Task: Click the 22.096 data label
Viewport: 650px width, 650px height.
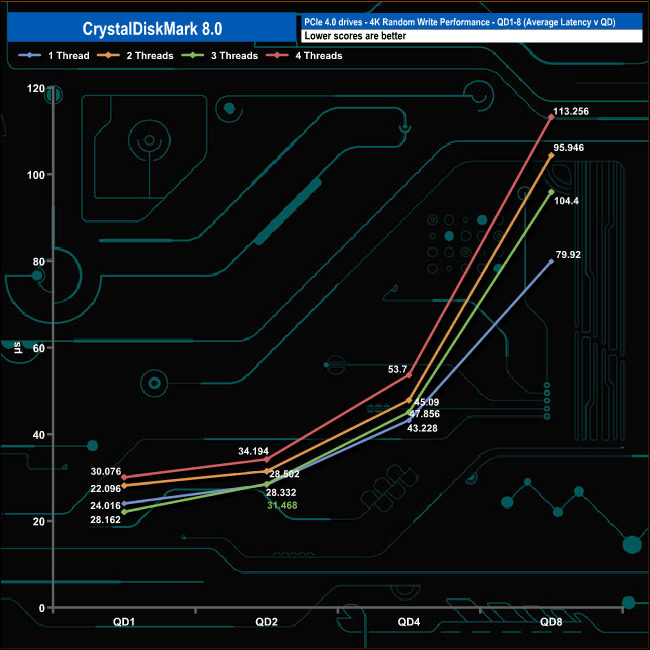Action: click(x=106, y=489)
